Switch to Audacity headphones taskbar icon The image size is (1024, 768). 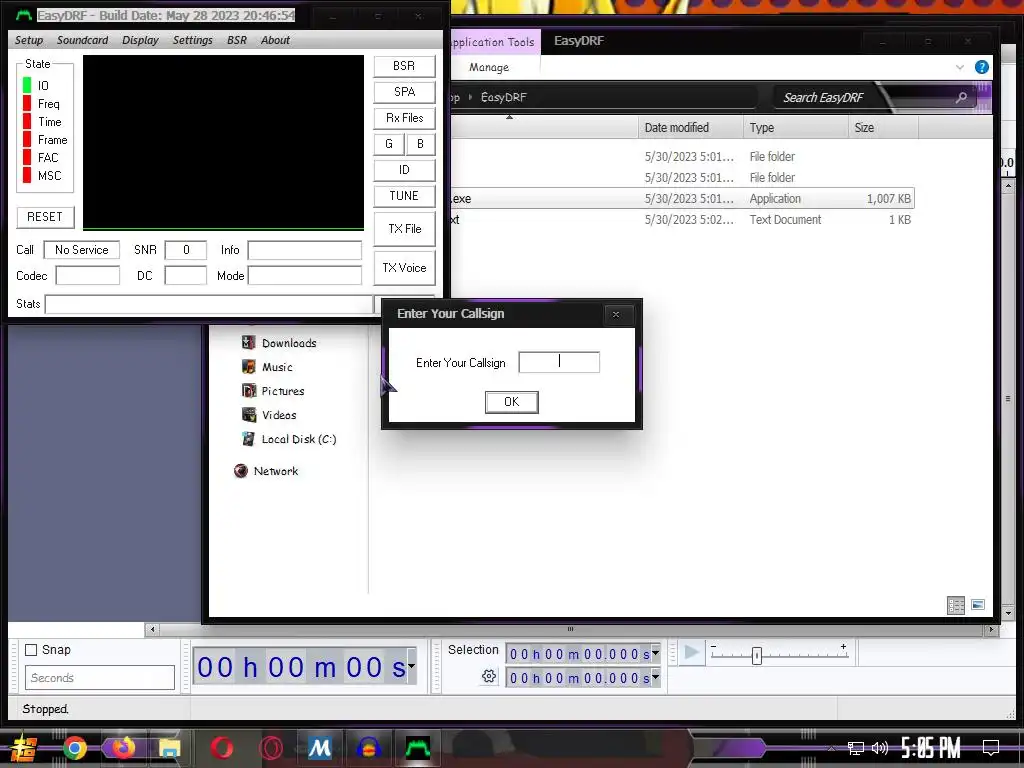click(368, 748)
